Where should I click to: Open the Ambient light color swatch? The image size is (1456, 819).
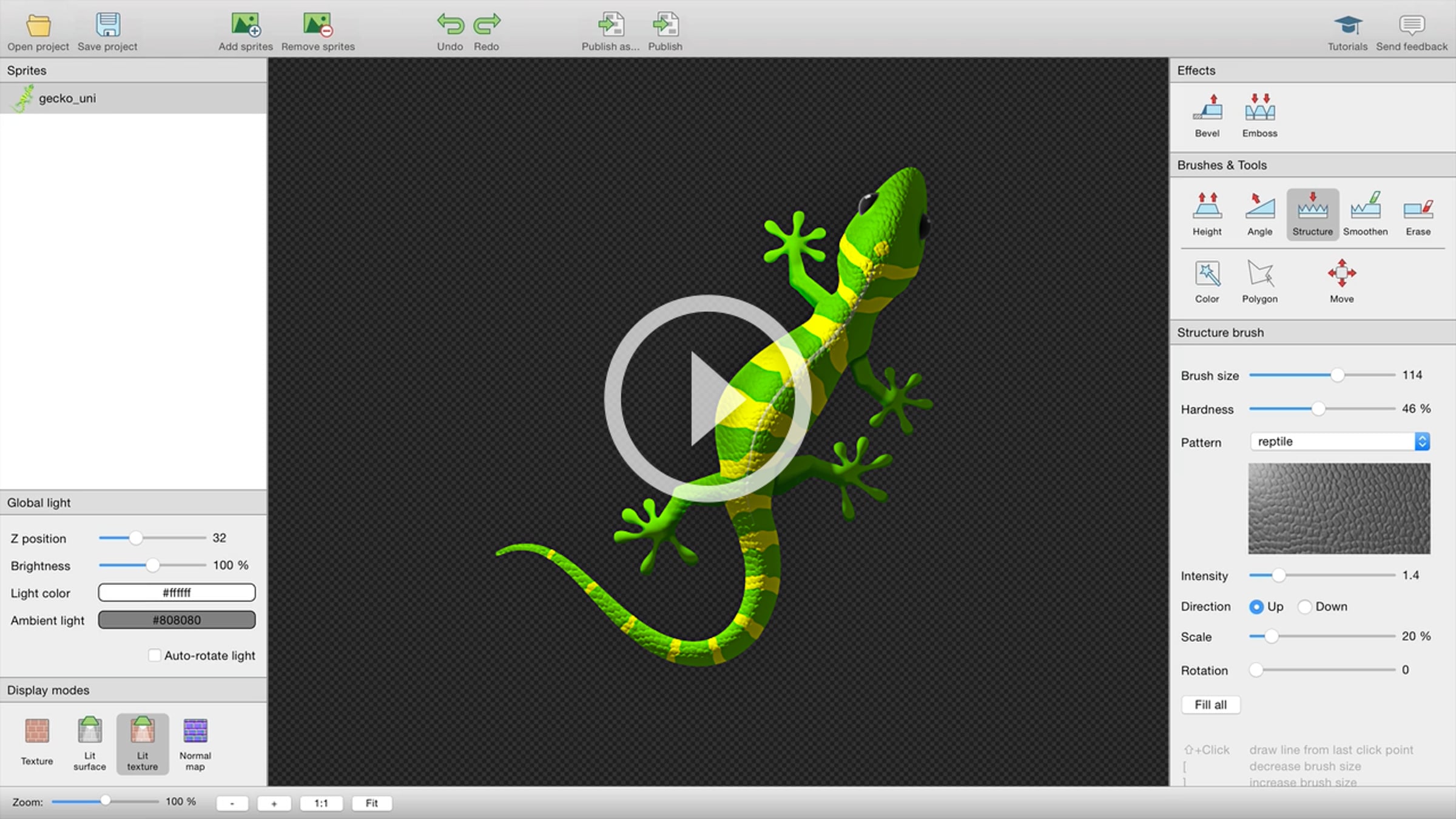click(x=177, y=620)
